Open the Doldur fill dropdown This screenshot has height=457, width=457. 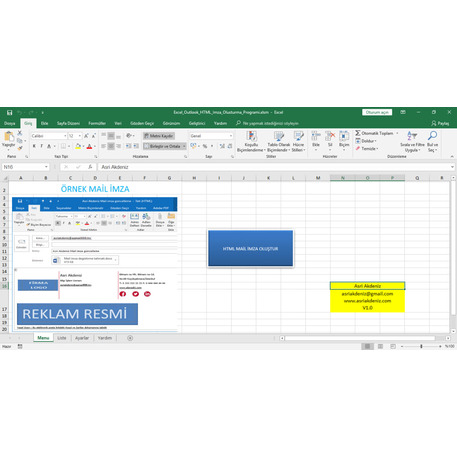click(366, 141)
